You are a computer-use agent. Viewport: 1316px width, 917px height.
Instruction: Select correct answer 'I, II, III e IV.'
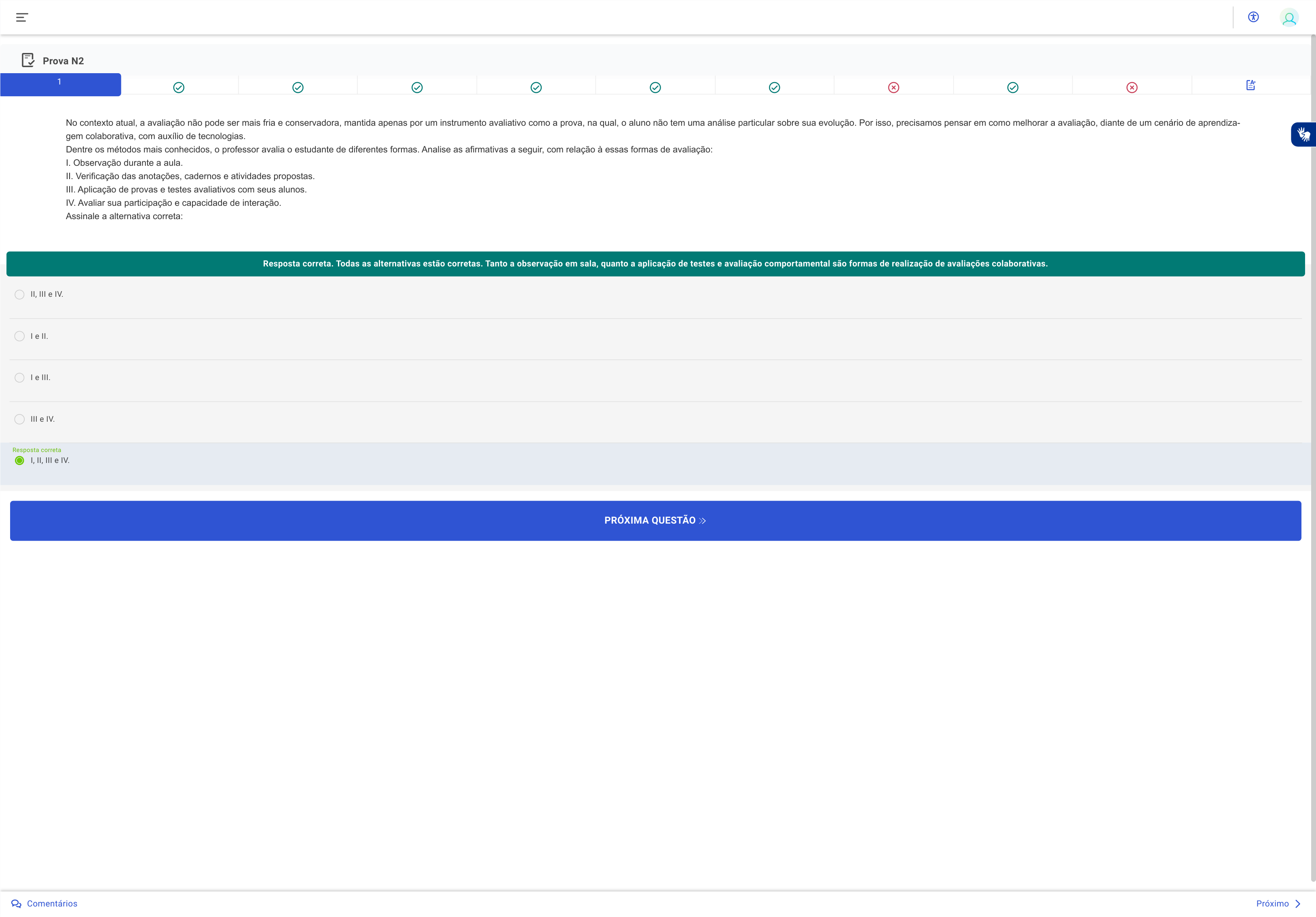coord(19,461)
